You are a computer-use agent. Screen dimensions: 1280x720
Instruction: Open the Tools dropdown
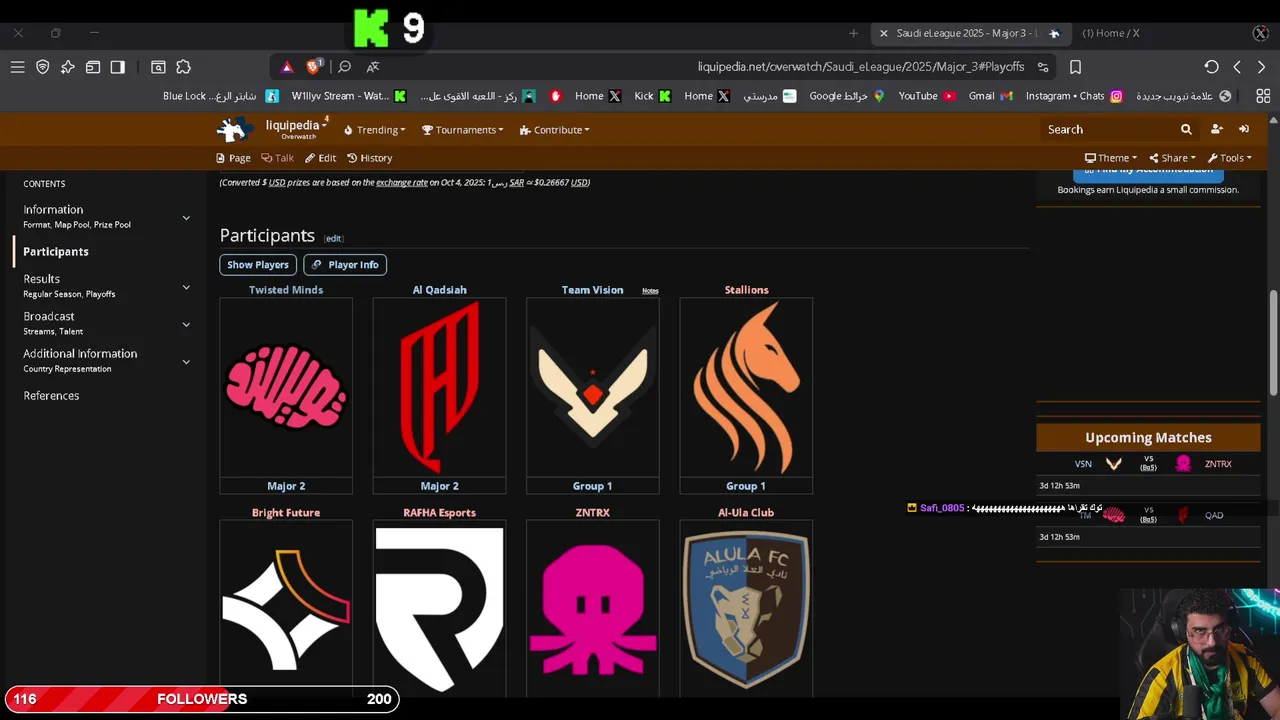click(1230, 158)
